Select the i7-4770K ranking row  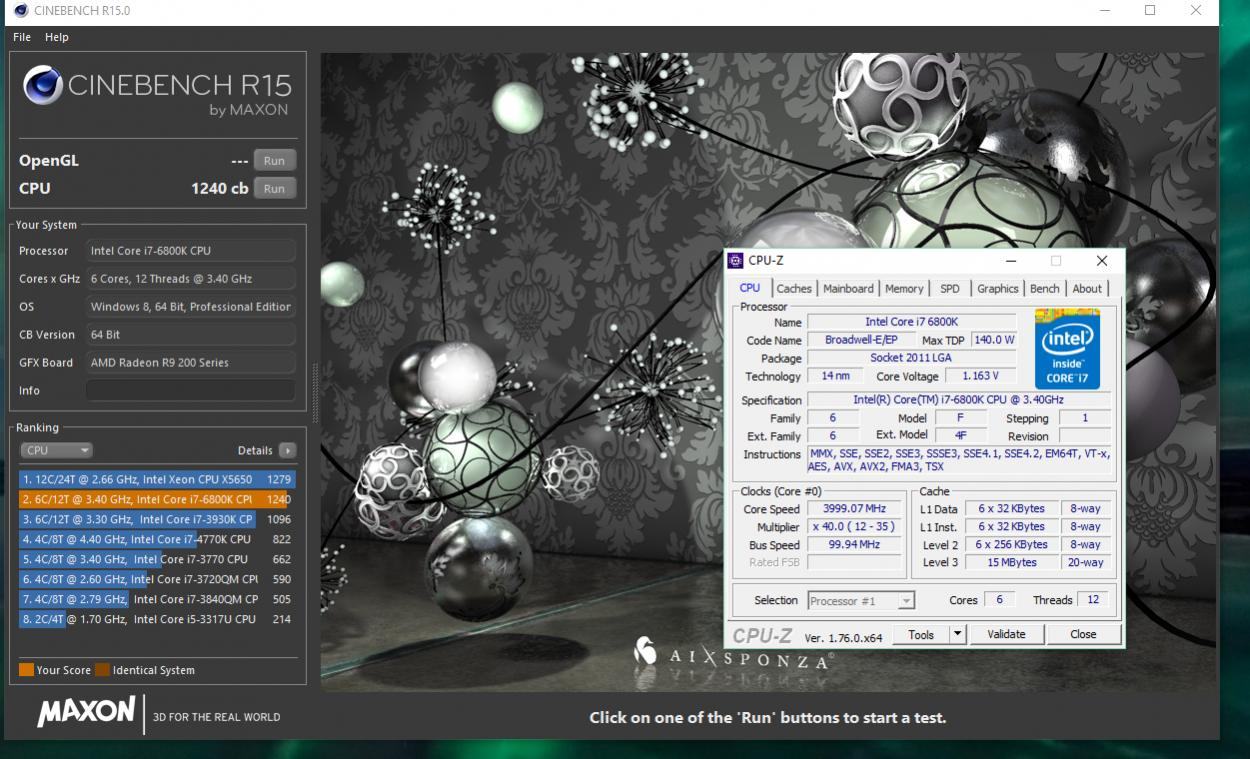(157, 540)
